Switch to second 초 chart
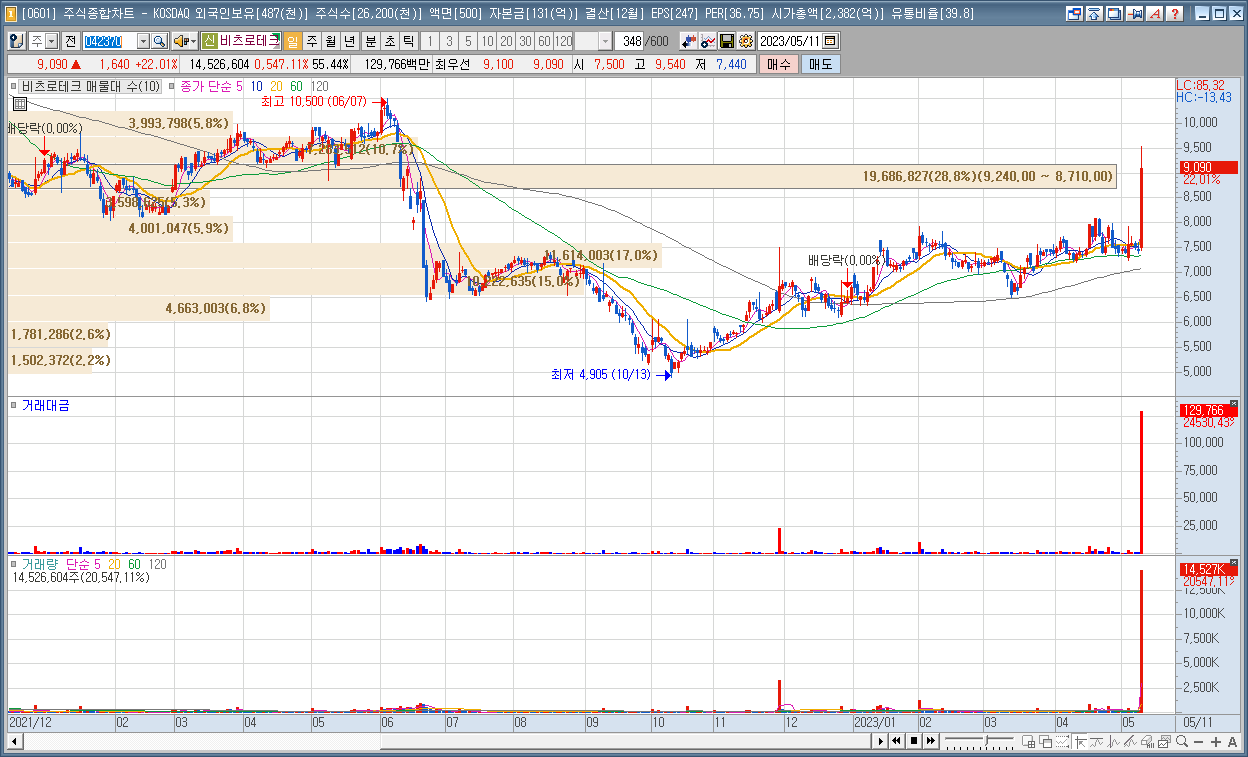The height and width of the screenshot is (757, 1248). (389, 41)
